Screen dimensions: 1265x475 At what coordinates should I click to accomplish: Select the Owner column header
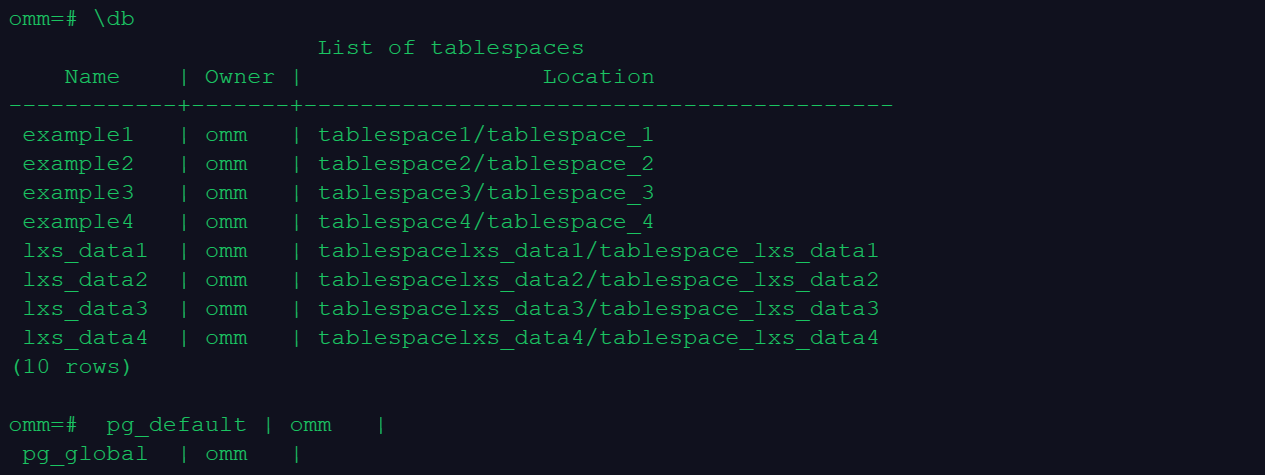[239, 77]
